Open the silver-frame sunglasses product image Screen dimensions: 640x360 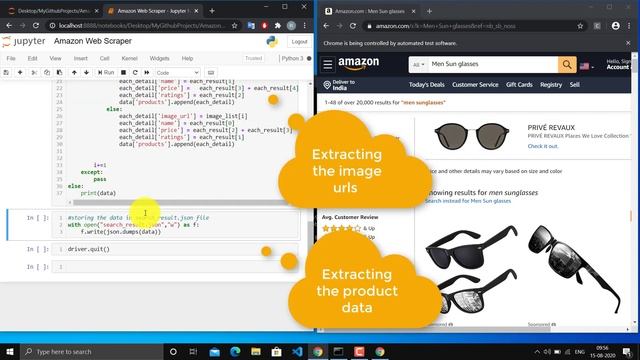(x=574, y=269)
